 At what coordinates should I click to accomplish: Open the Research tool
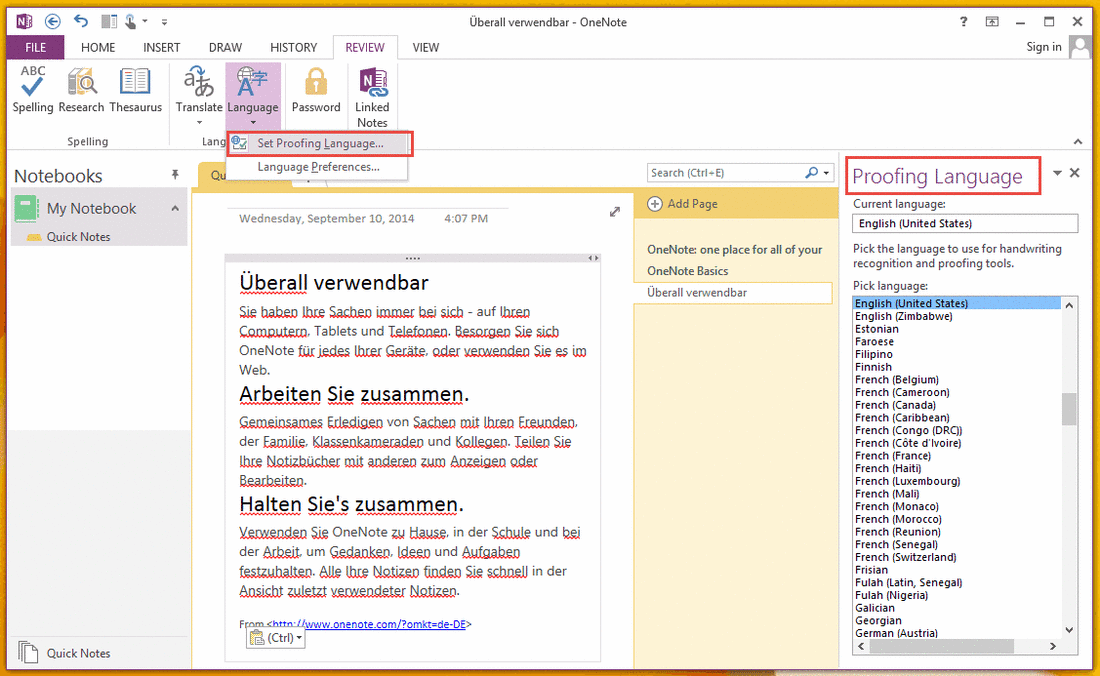point(81,90)
